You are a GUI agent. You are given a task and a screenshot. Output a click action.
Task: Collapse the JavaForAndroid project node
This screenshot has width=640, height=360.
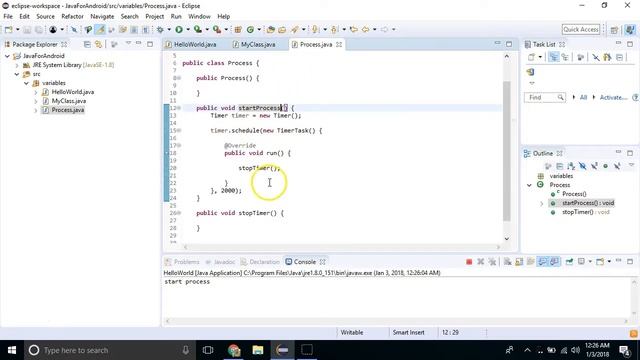coord(7,56)
